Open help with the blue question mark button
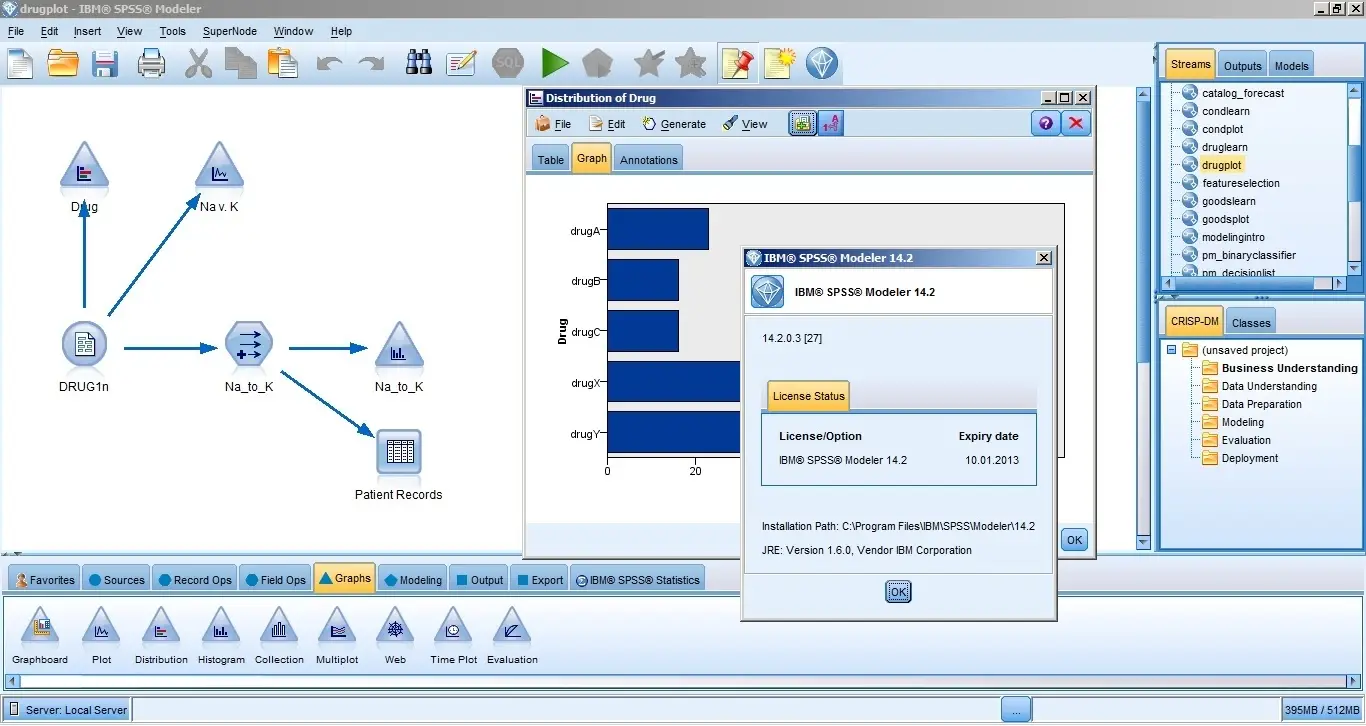Screen dimensions: 1366x726 (1045, 123)
